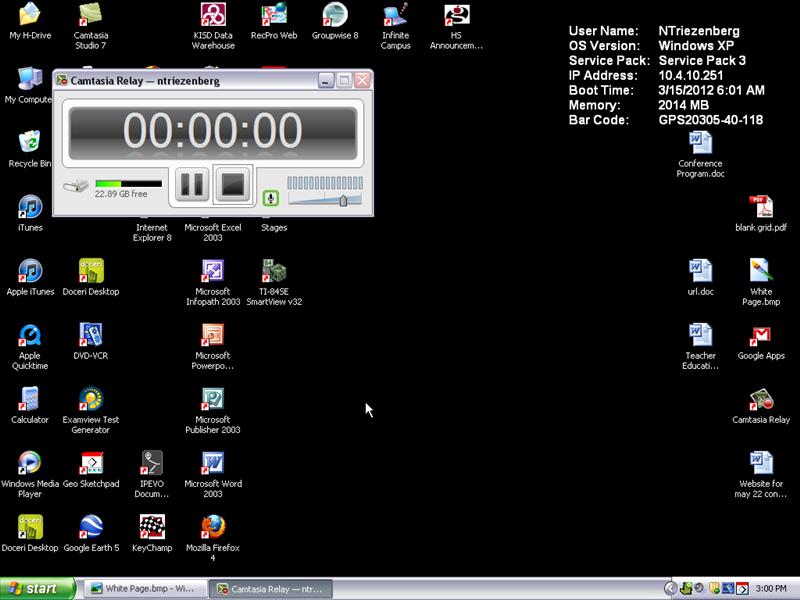
Task: Click the Microsoft Excel 2003 label
Action: point(213,233)
